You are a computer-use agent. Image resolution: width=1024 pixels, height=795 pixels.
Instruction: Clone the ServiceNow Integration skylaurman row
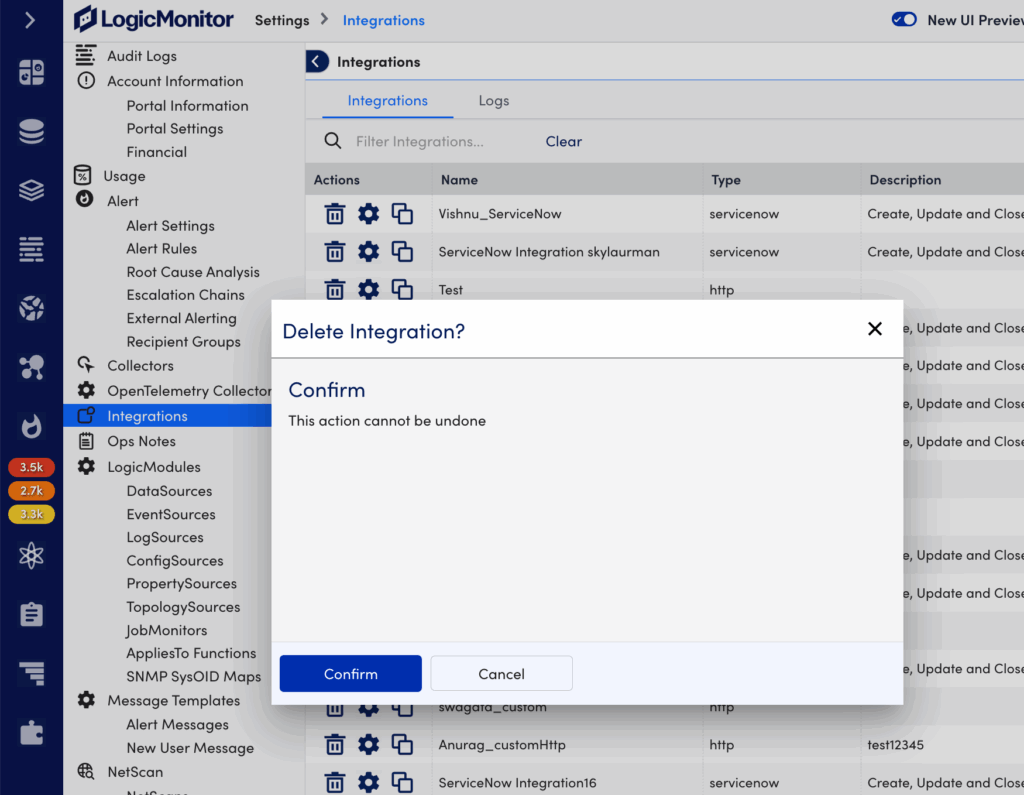click(x=402, y=252)
